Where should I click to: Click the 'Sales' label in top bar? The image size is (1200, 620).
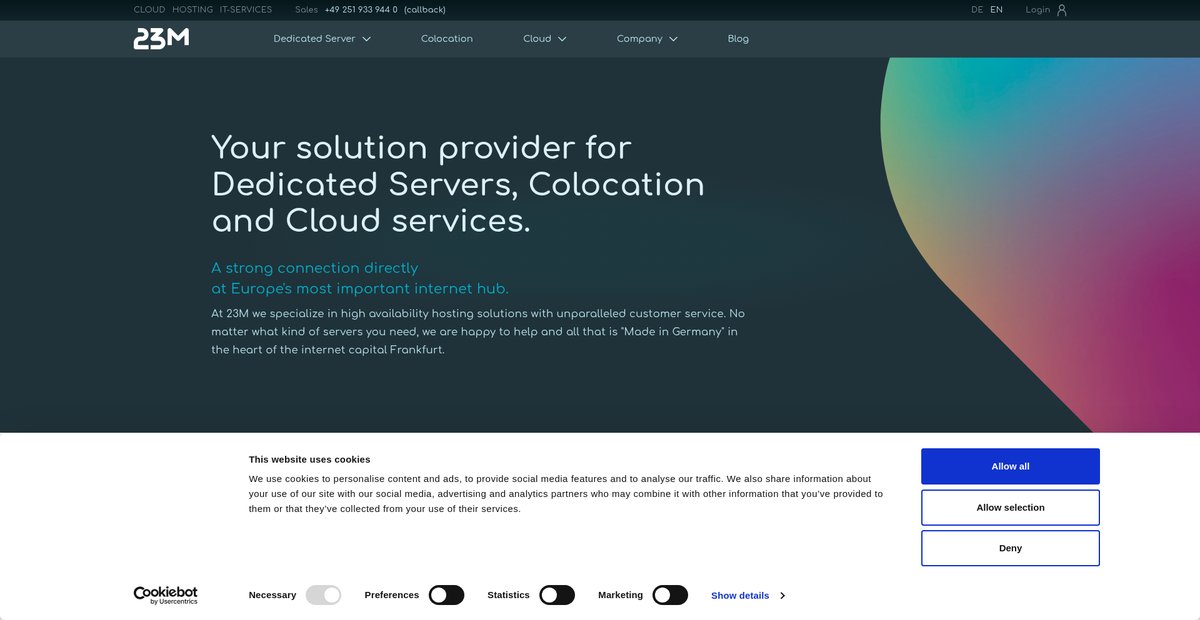pyautogui.click(x=306, y=10)
